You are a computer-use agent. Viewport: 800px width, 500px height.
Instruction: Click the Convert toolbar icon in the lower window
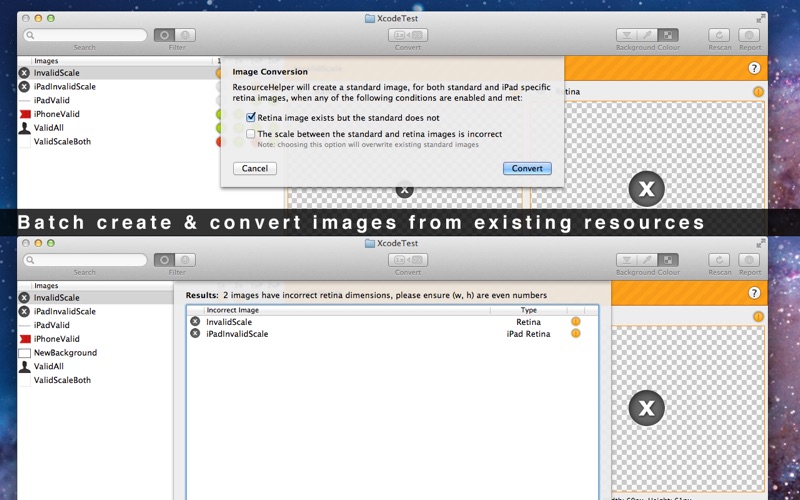tap(407, 260)
